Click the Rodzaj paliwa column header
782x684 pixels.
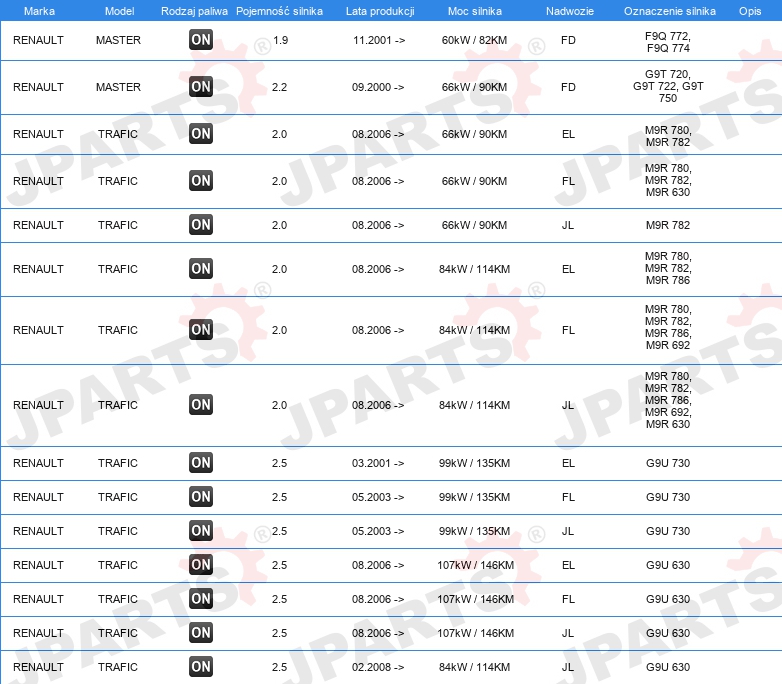click(x=194, y=11)
